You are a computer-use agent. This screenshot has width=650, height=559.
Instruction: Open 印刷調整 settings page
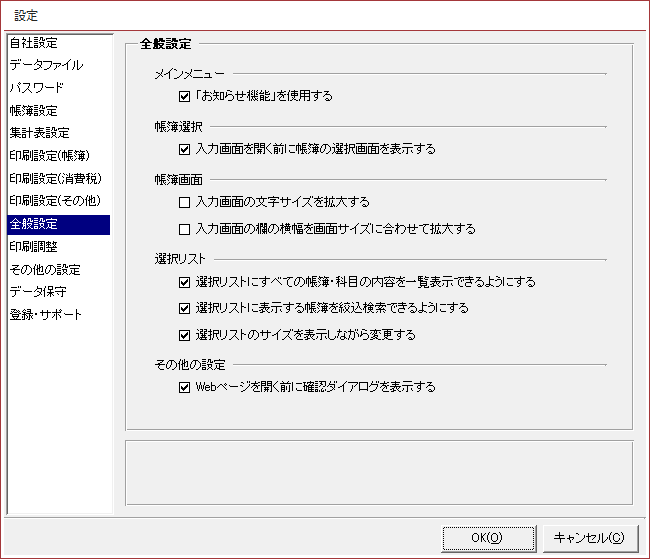pyautogui.click(x=34, y=247)
